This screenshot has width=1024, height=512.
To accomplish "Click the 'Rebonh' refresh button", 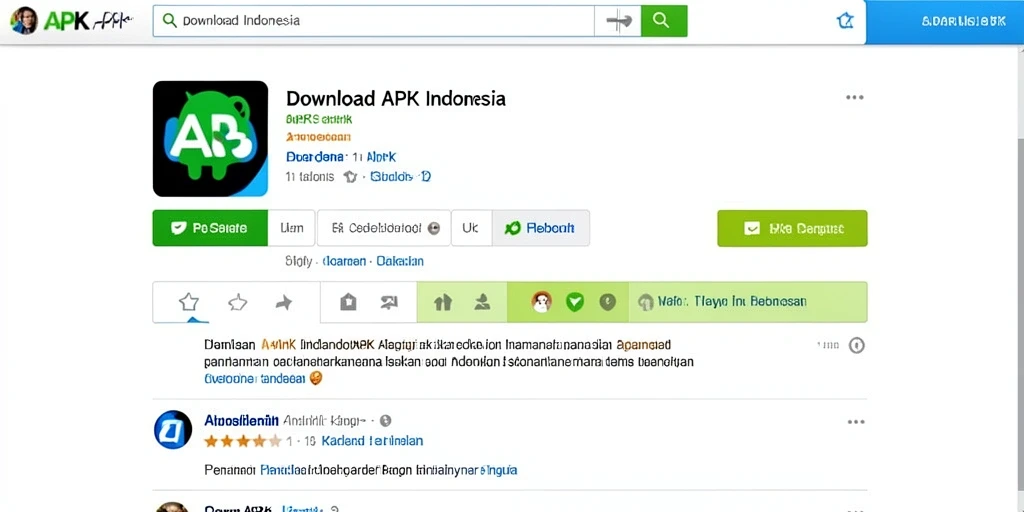I will point(541,228).
